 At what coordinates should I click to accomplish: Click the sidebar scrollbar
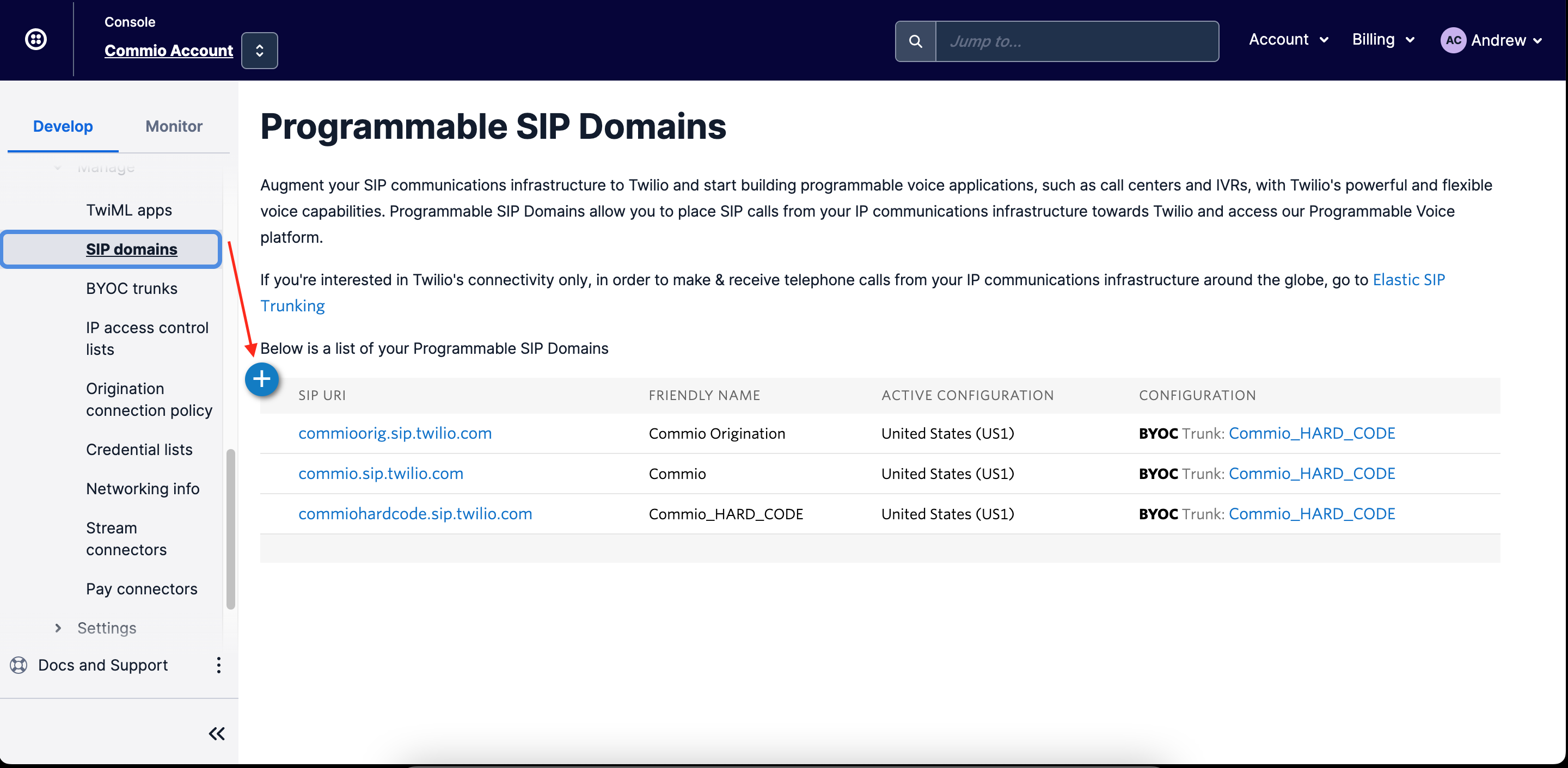(x=231, y=529)
